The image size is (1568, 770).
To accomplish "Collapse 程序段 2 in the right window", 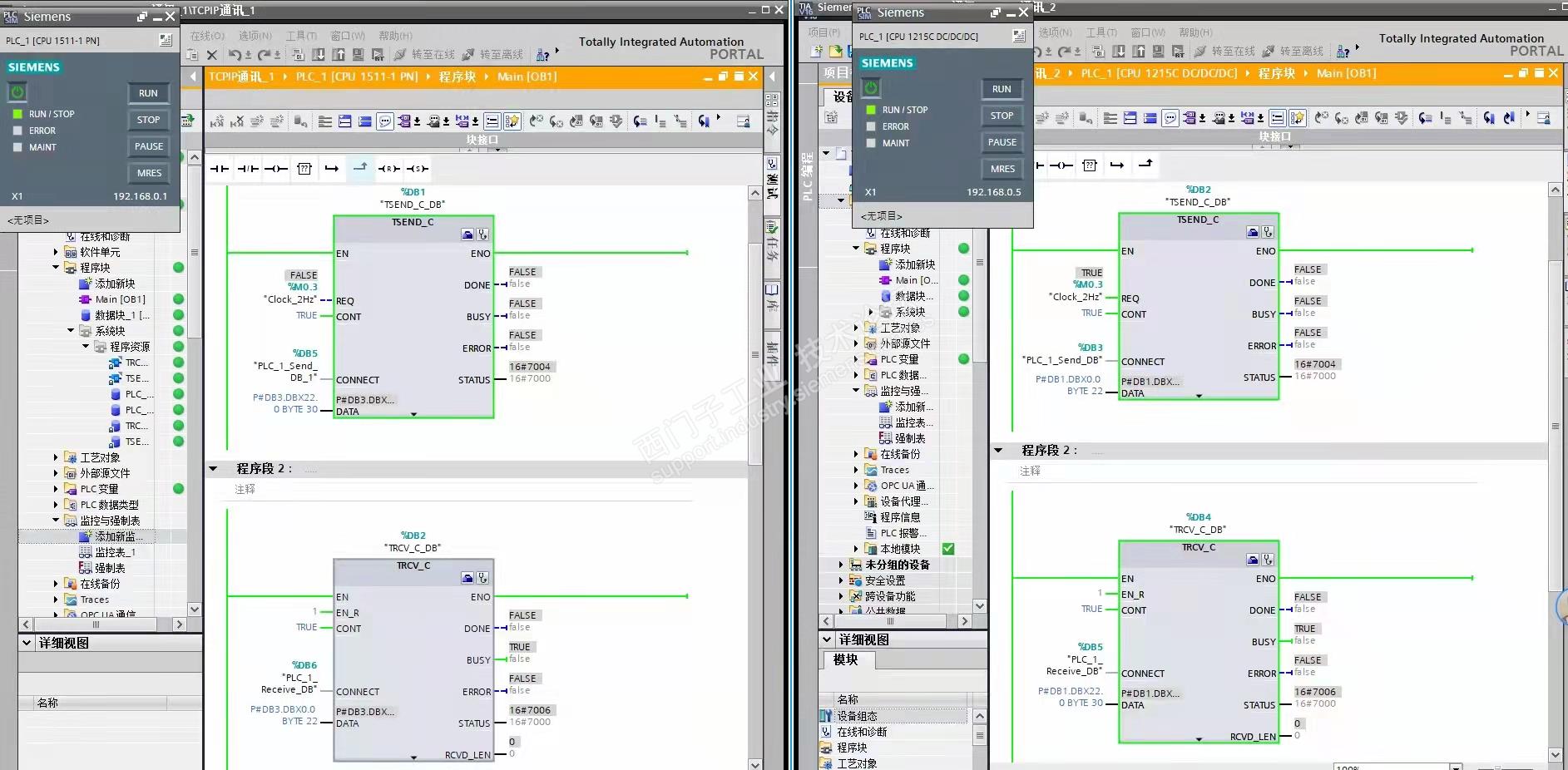I will pos(999,451).
